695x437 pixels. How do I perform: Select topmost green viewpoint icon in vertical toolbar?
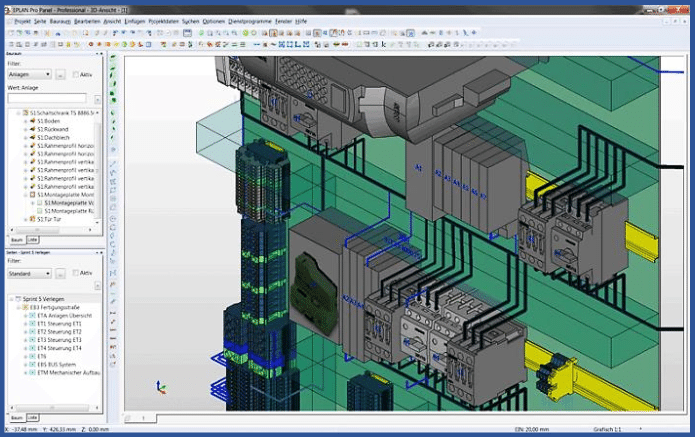[x=113, y=57]
